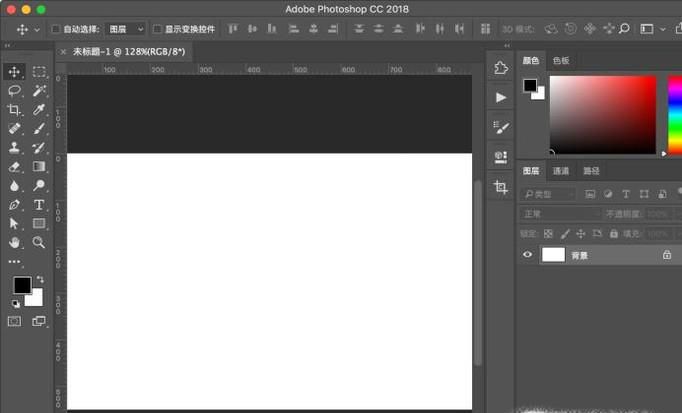Select the Eyedropper tool
This screenshot has height=413, width=682.
(x=39, y=110)
